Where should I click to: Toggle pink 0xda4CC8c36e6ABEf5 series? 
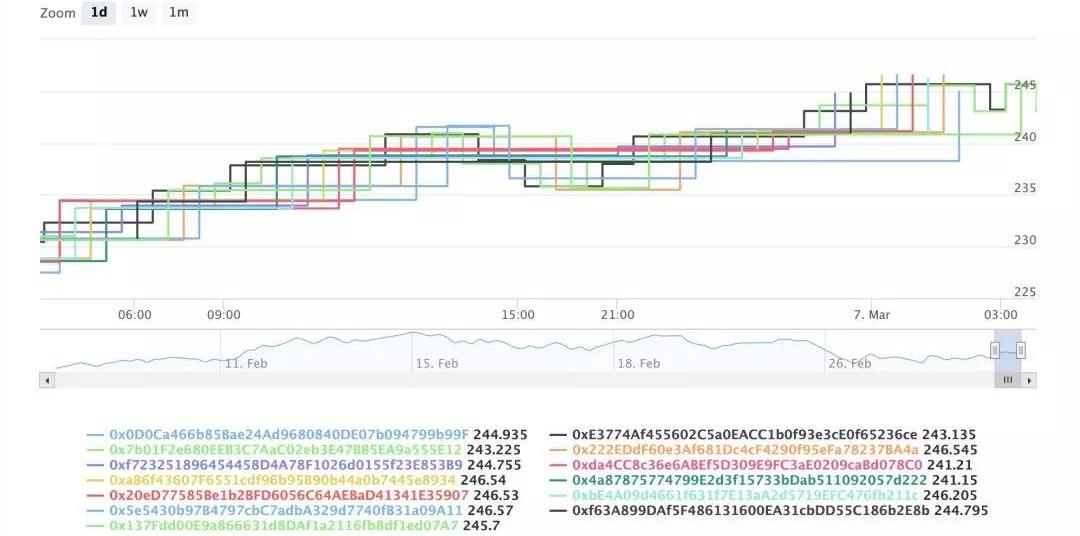coord(745,465)
